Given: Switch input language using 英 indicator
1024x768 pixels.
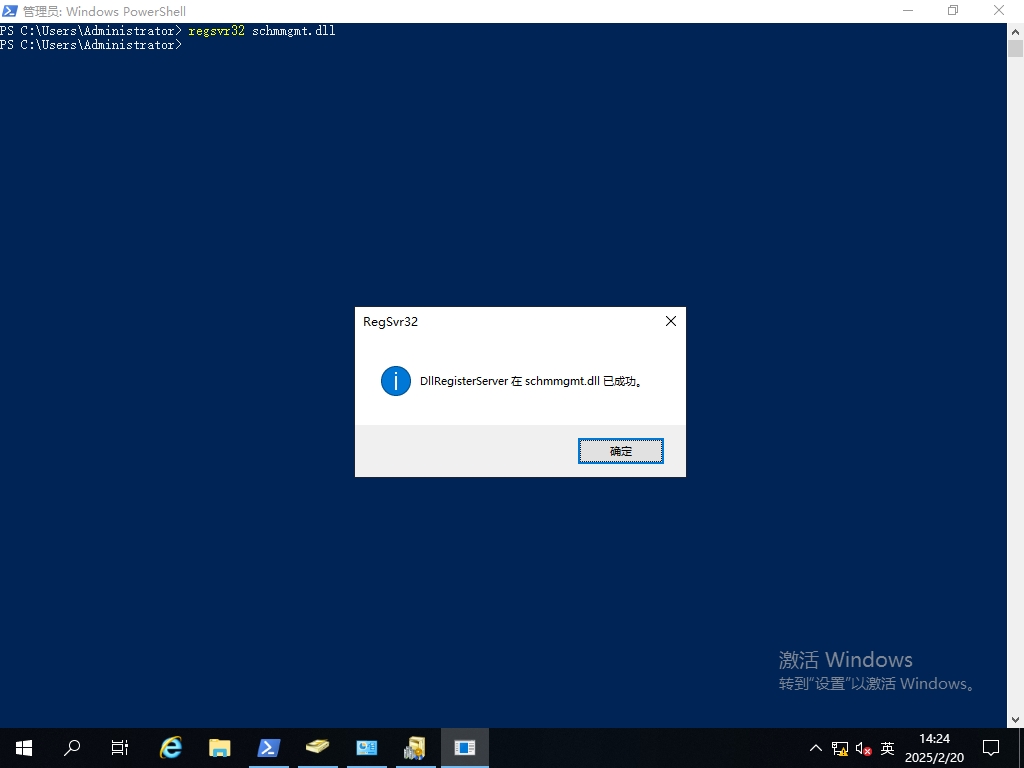Looking at the screenshot, I should [887, 748].
